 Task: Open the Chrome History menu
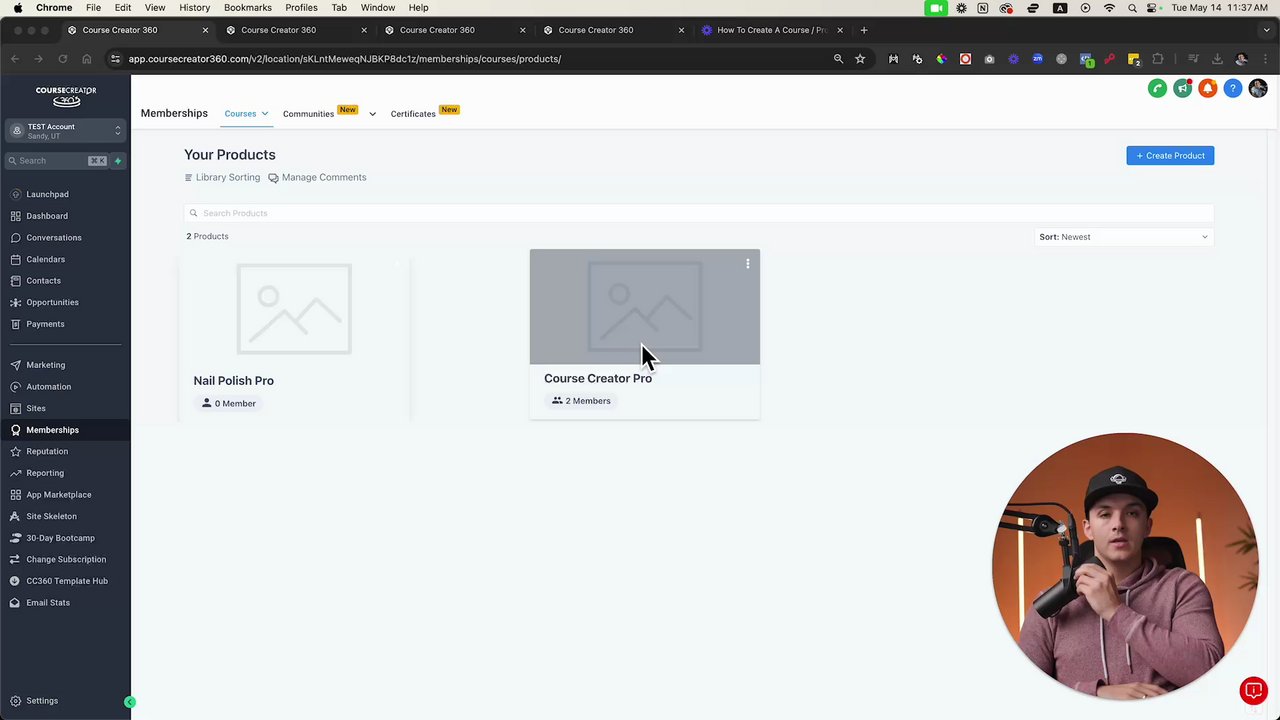tap(194, 8)
